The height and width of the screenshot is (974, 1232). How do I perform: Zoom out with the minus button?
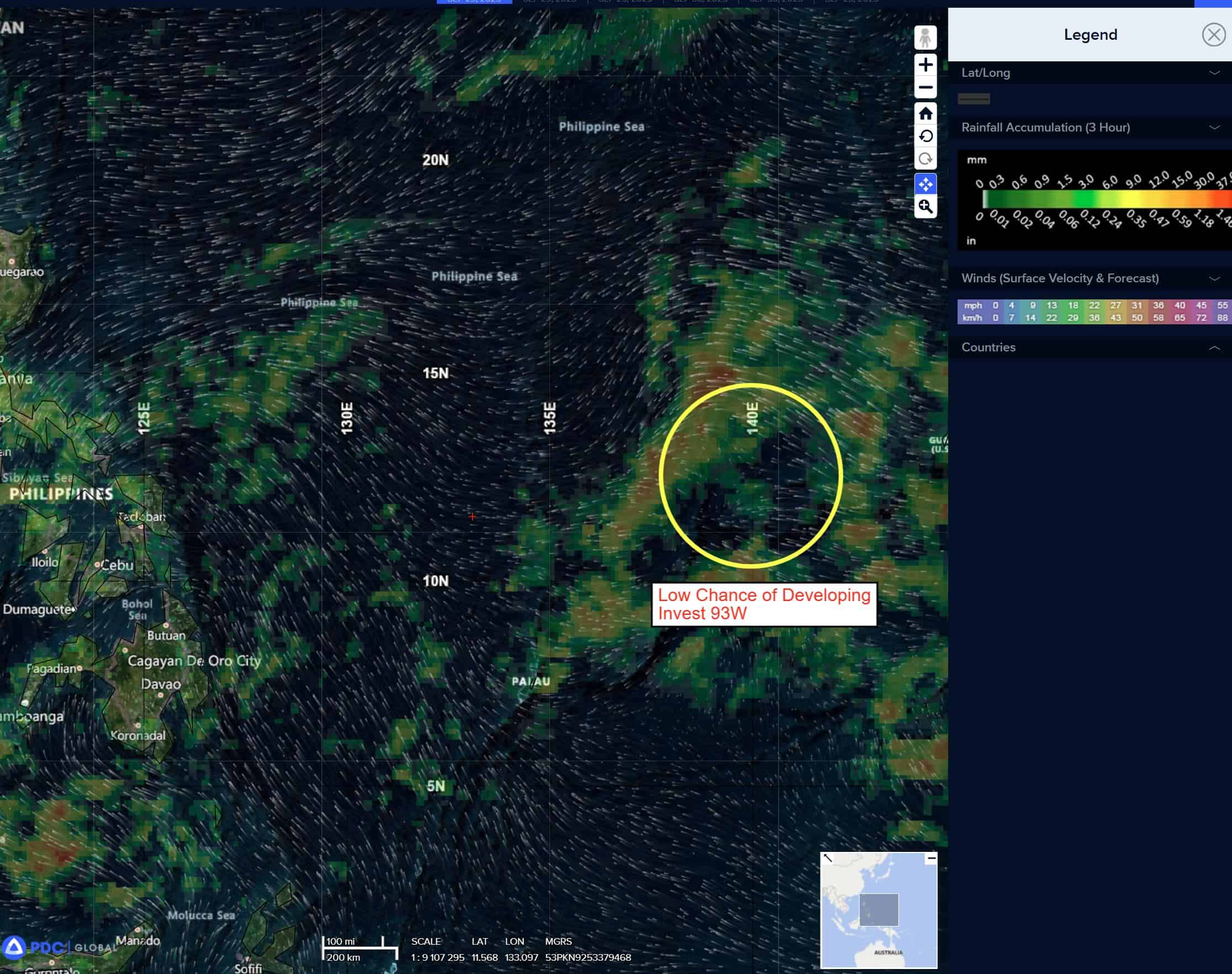pyautogui.click(x=925, y=88)
